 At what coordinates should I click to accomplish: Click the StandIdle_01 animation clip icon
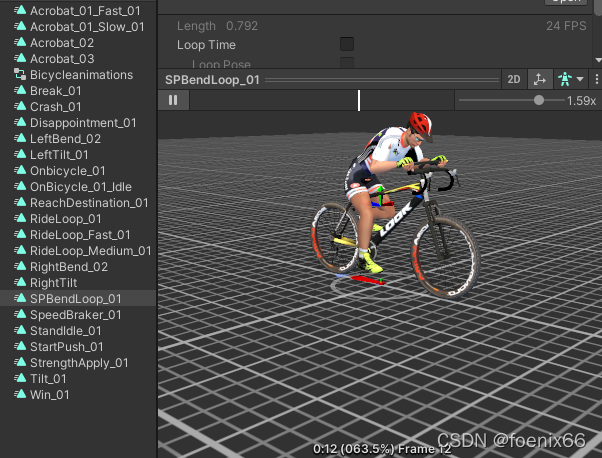click(20, 330)
